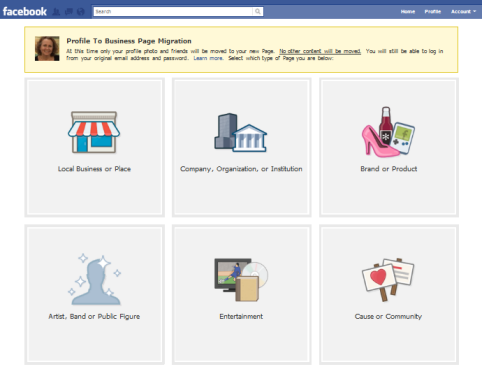
Task: Open notifications globe icon
Action: pyautogui.click(x=81, y=12)
